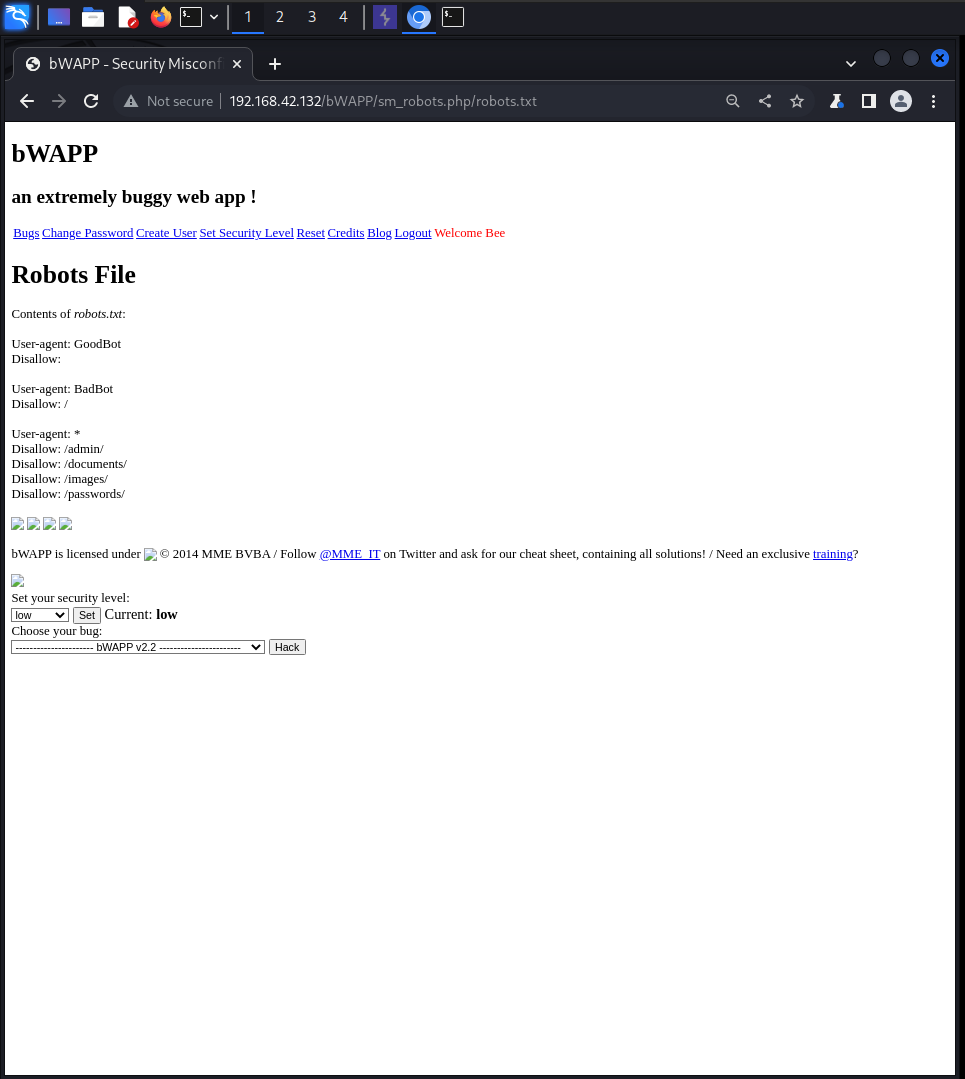Reload the page with the refresh icon
The width and height of the screenshot is (965, 1079).
coord(91,101)
